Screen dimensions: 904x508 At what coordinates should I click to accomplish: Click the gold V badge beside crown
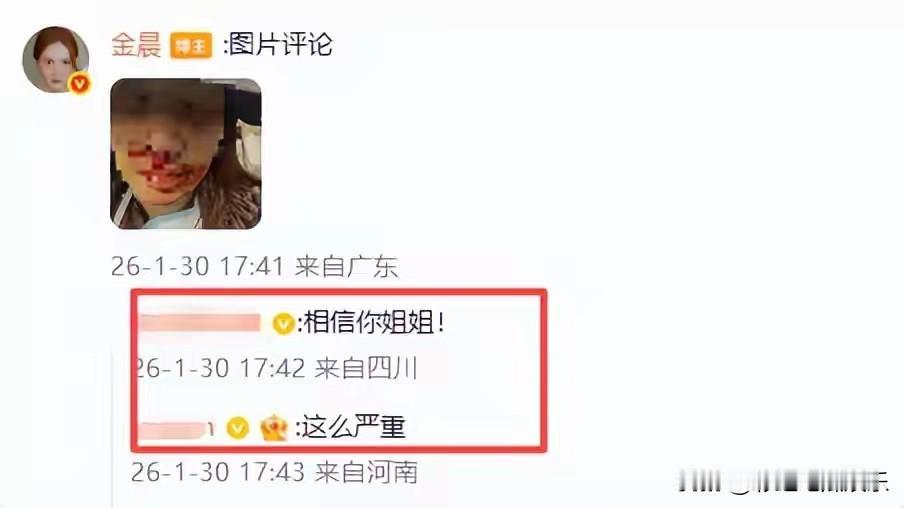tap(238, 428)
